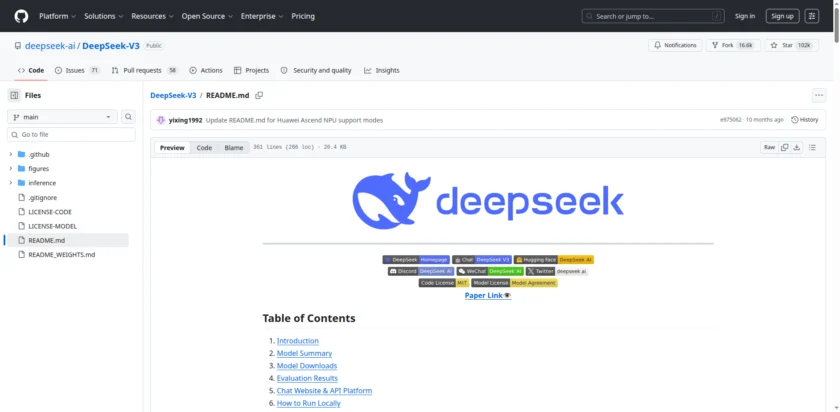Open the Code repository tab
Image resolution: width=840 pixels, height=412 pixels.
point(31,70)
